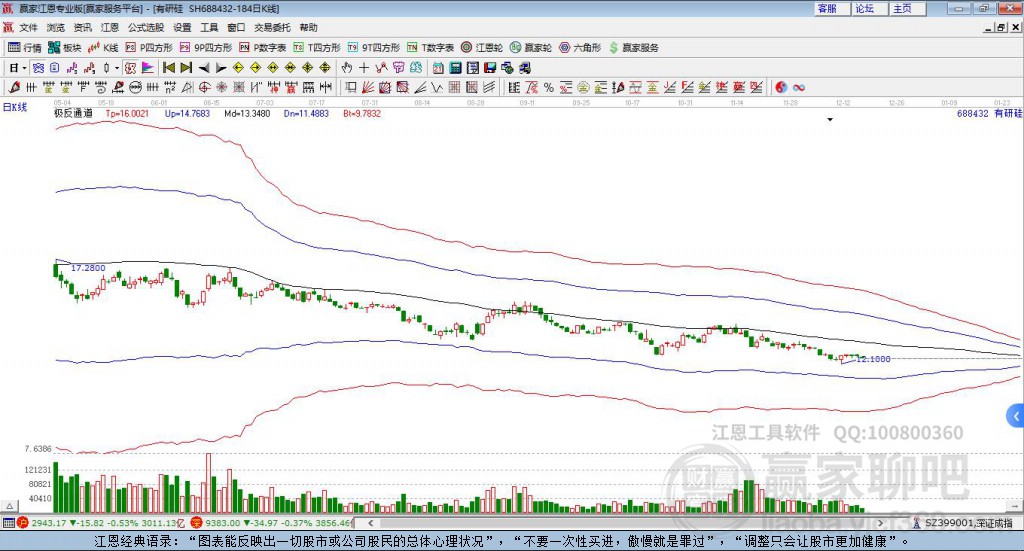
Task: Select the percent % tool
Action: click(x=549, y=87)
